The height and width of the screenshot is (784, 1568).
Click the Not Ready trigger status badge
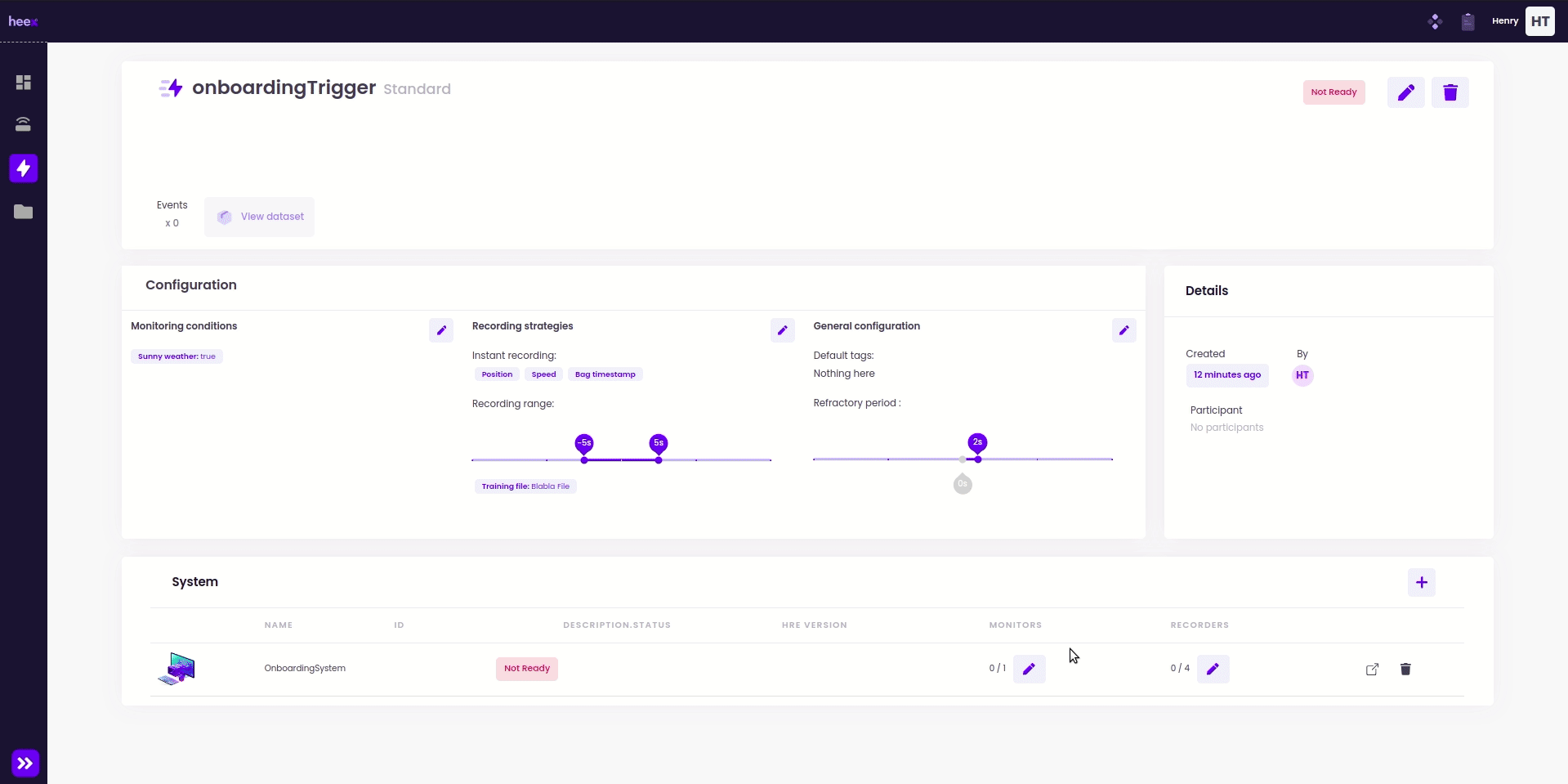tap(1333, 92)
